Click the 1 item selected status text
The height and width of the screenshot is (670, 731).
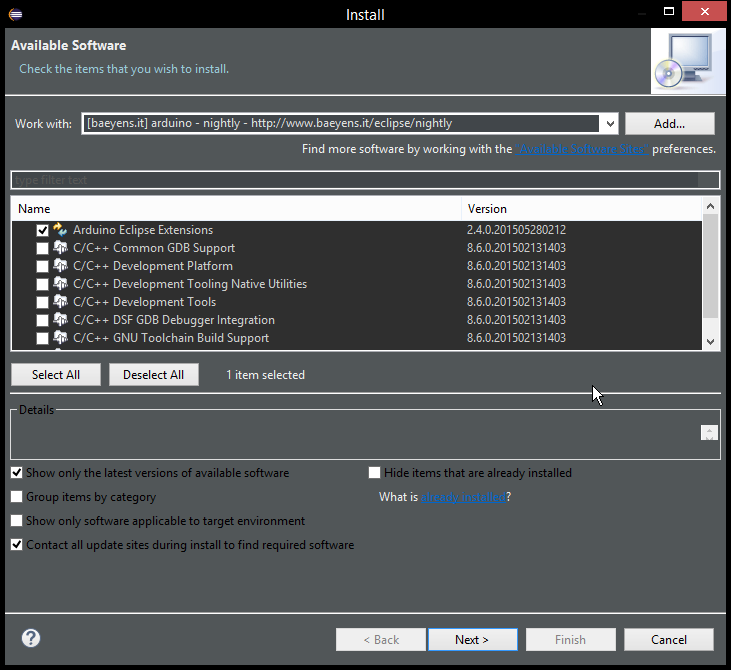tap(265, 375)
